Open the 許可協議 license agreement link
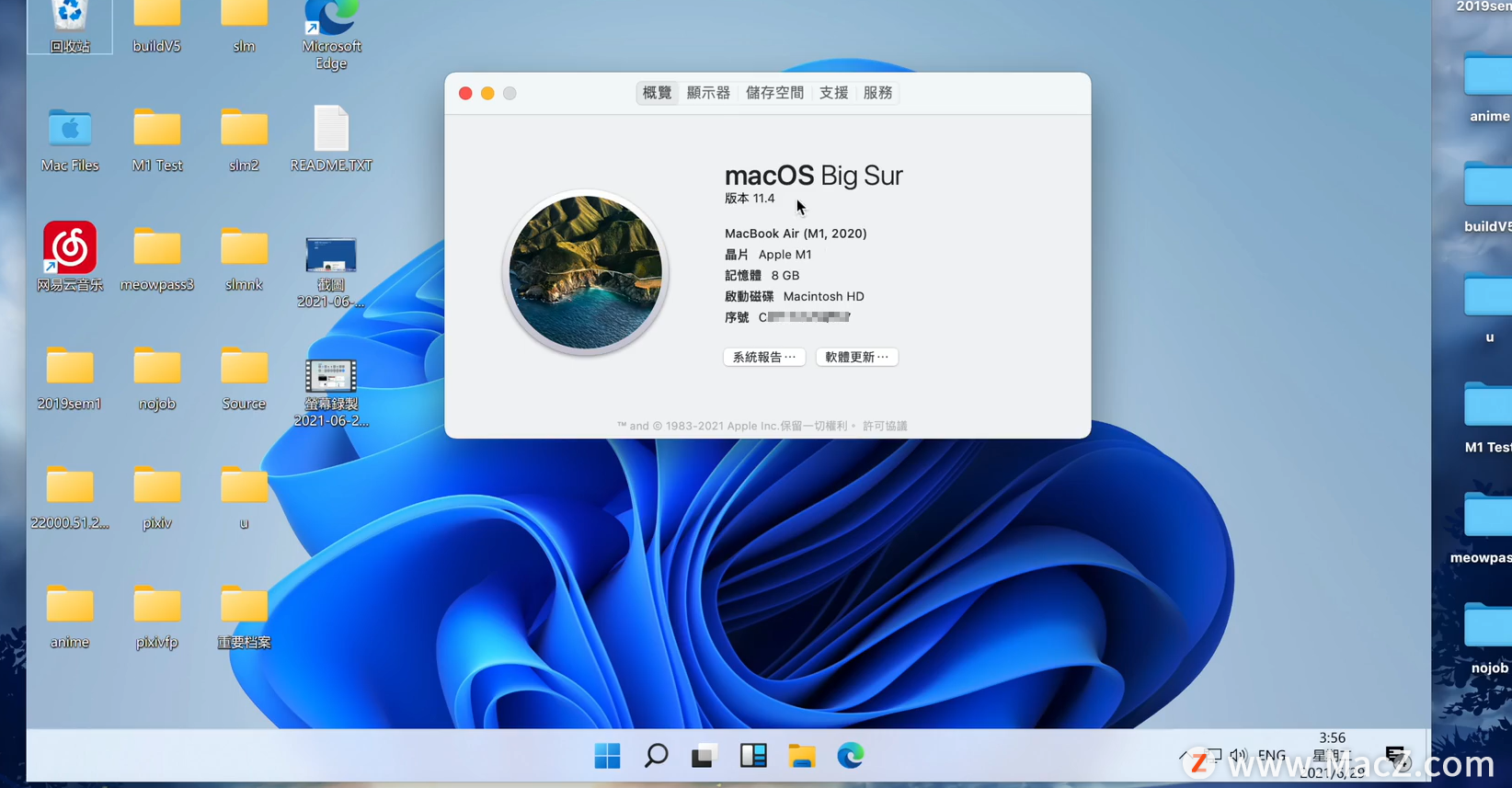1512x788 pixels. [x=885, y=426]
